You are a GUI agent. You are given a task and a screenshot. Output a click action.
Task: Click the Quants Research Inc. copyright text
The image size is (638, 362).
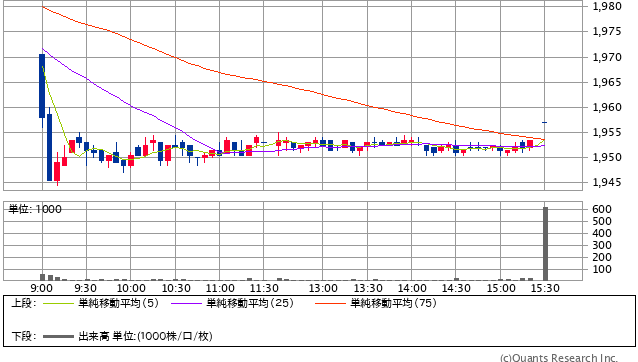click(559, 358)
